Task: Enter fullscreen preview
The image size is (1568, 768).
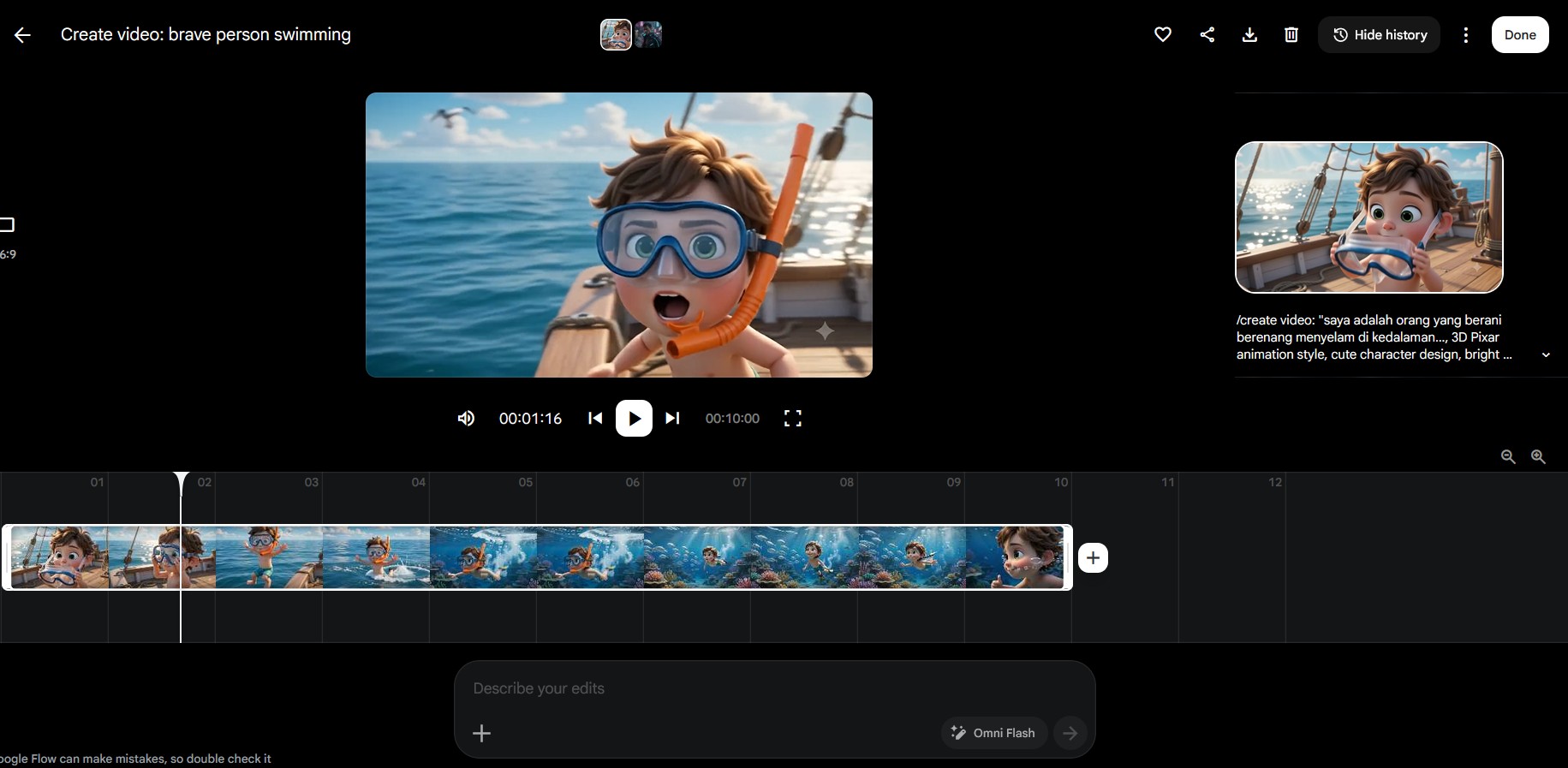Action: coord(793,419)
